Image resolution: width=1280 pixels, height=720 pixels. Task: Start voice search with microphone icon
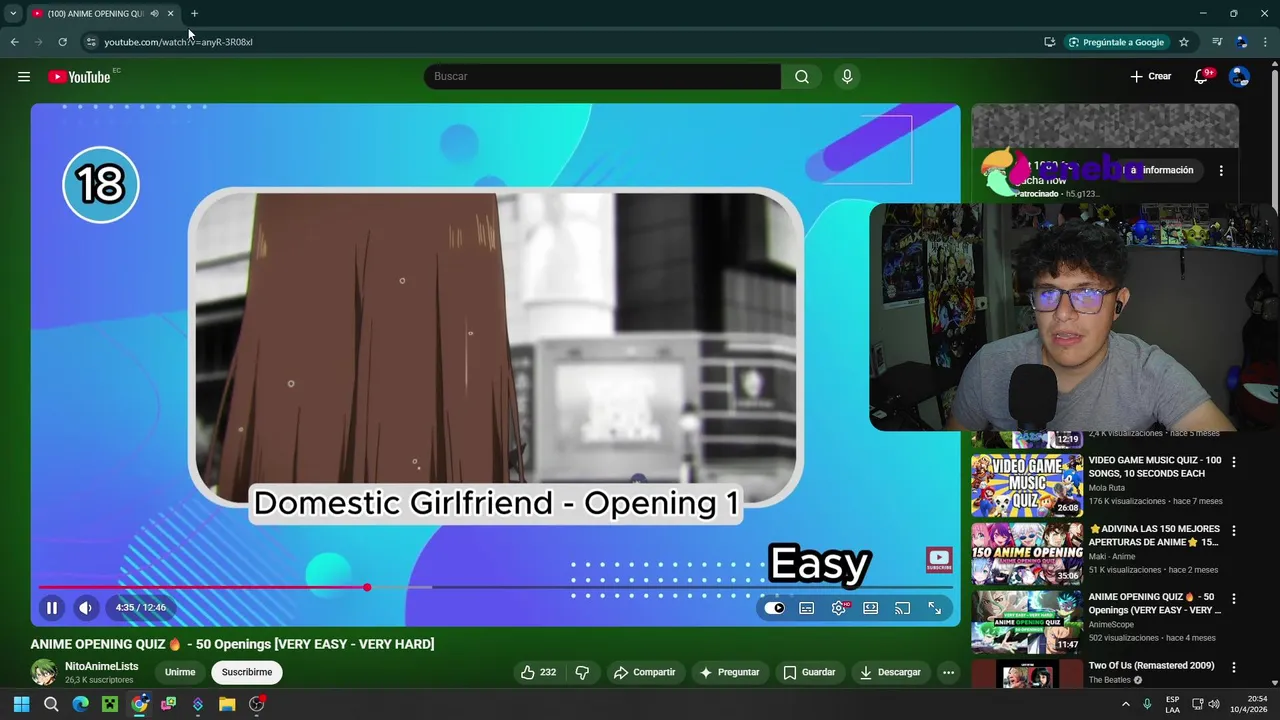[x=847, y=77]
